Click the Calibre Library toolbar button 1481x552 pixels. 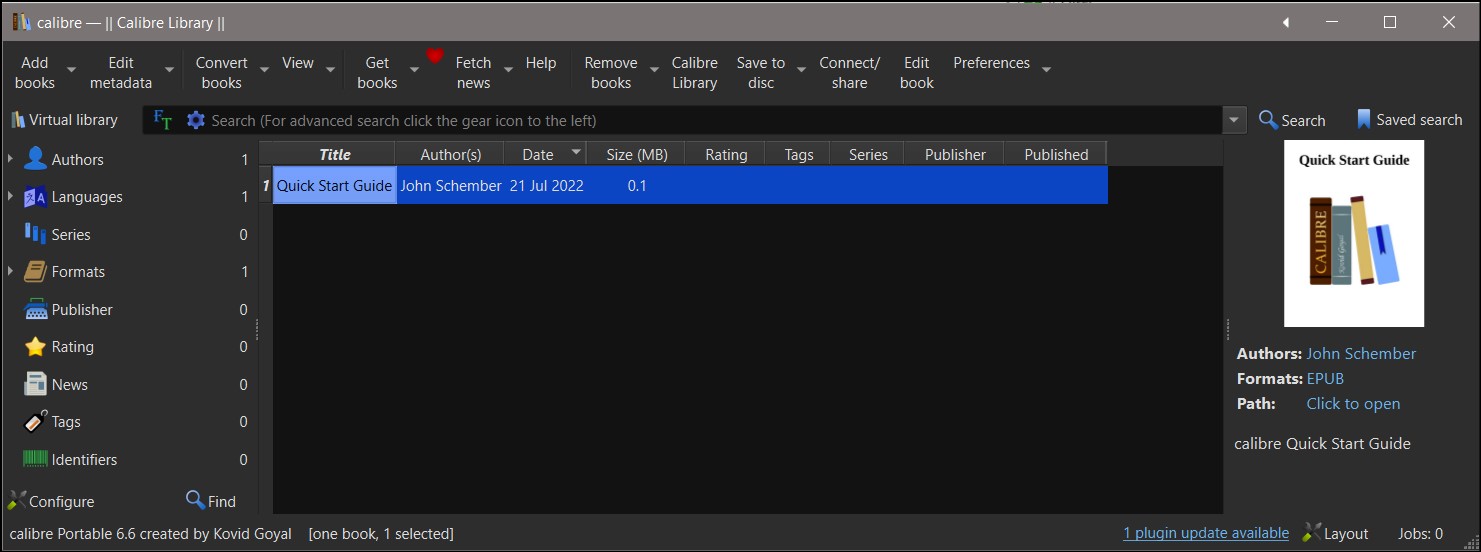coord(695,72)
